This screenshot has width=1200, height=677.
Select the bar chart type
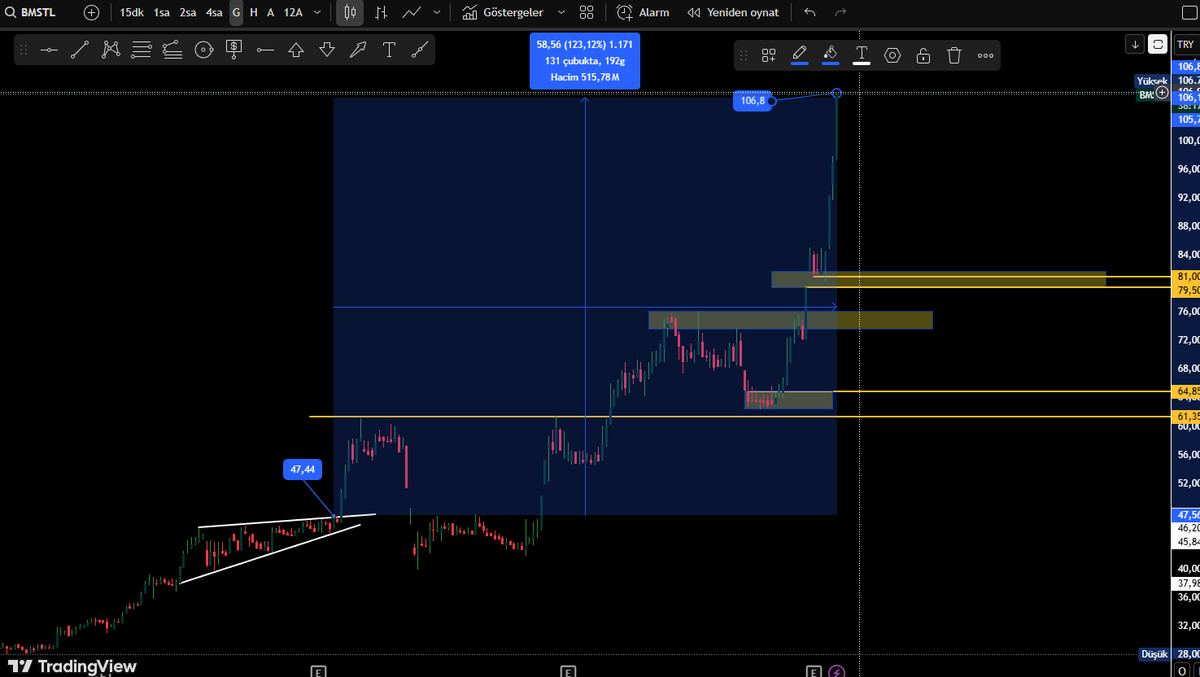381,13
